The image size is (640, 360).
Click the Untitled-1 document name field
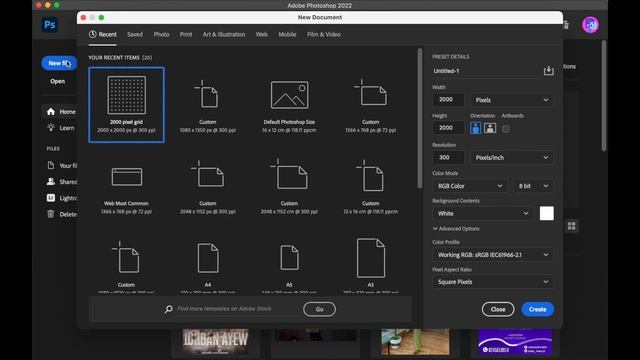[x=486, y=71]
